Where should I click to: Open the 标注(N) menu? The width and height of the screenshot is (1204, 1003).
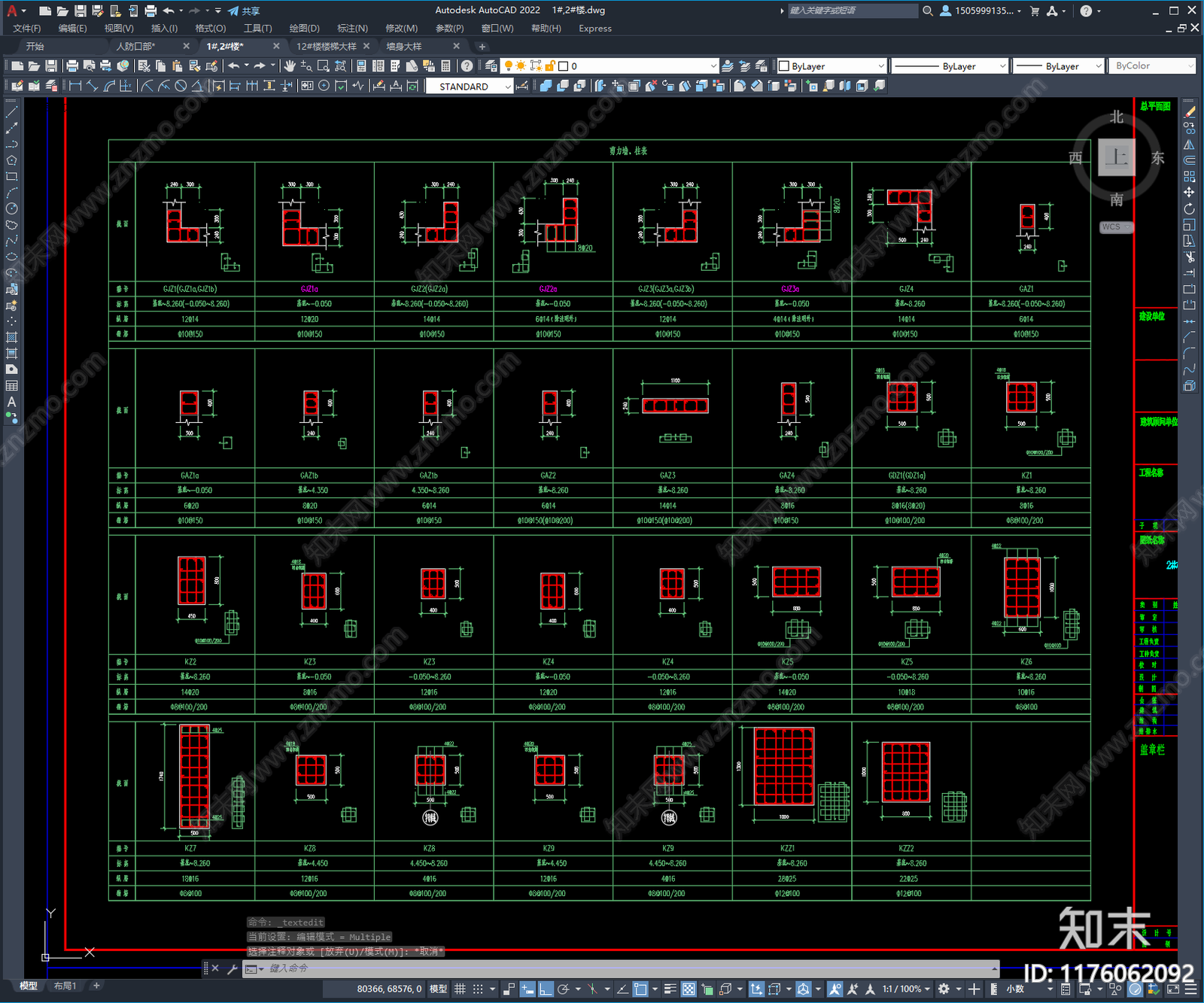pos(352,29)
